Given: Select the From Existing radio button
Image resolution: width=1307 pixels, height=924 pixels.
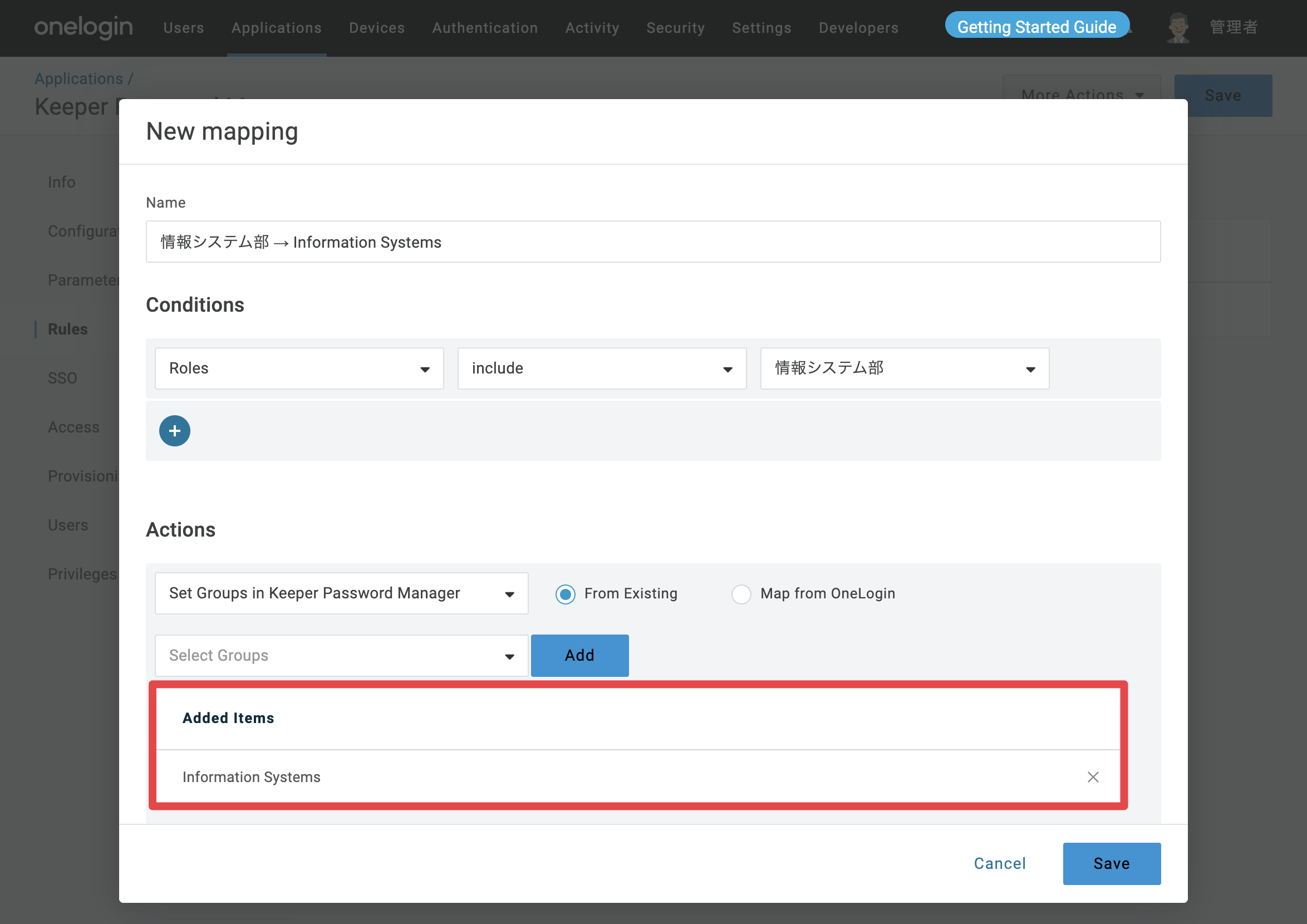Looking at the screenshot, I should tap(565, 594).
